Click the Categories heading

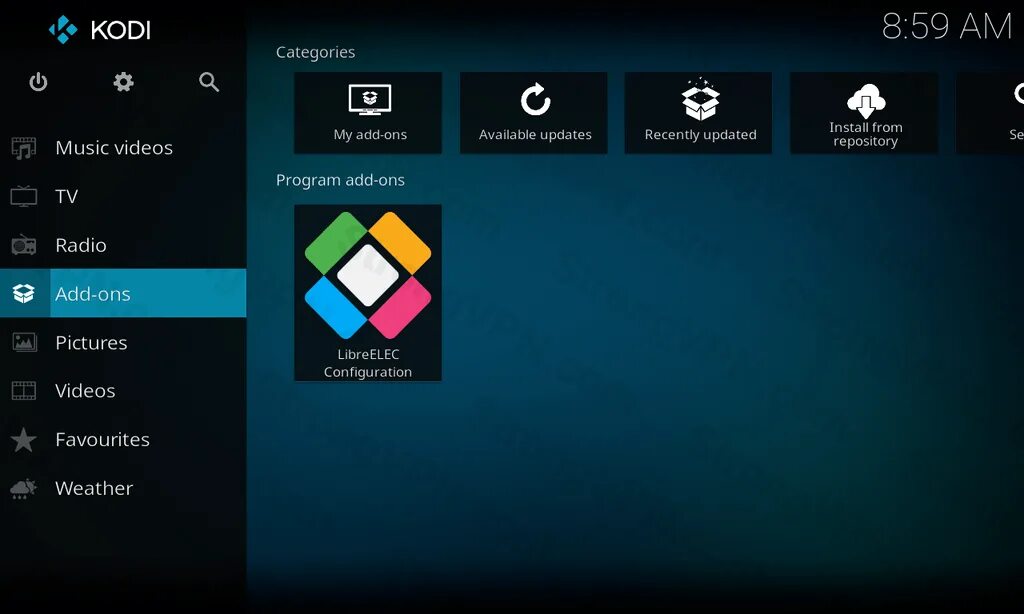[x=315, y=52]
